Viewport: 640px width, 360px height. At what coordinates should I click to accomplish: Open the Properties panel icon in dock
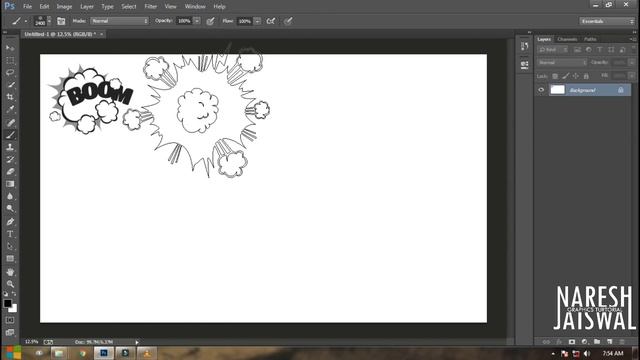[524, 64]
